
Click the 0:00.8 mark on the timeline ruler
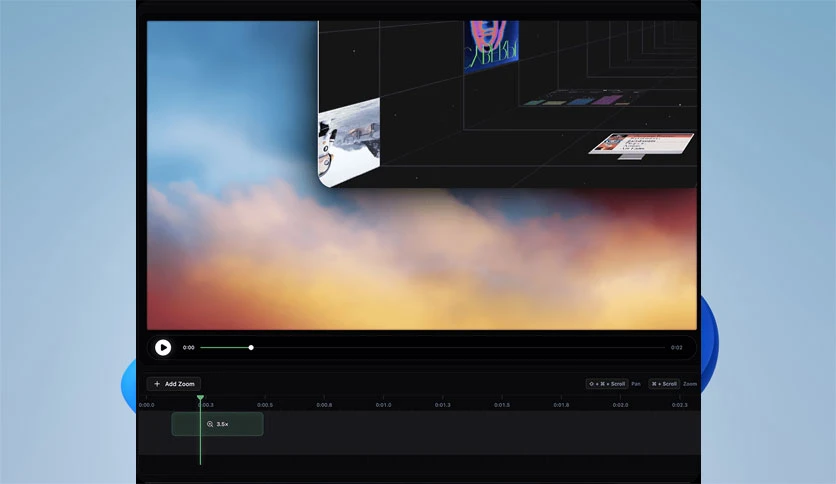point(324,405)
